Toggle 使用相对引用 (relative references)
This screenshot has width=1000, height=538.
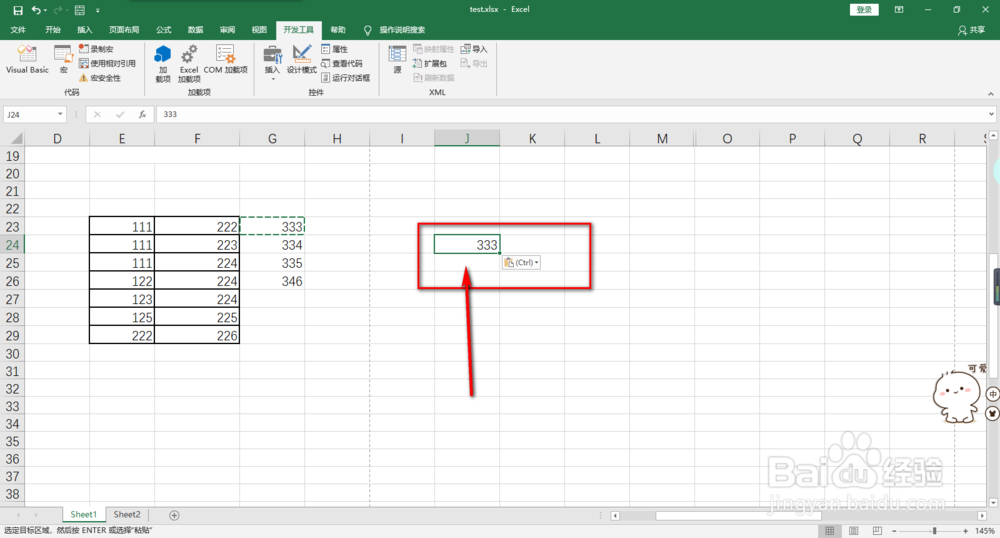[x=107, y=63]
